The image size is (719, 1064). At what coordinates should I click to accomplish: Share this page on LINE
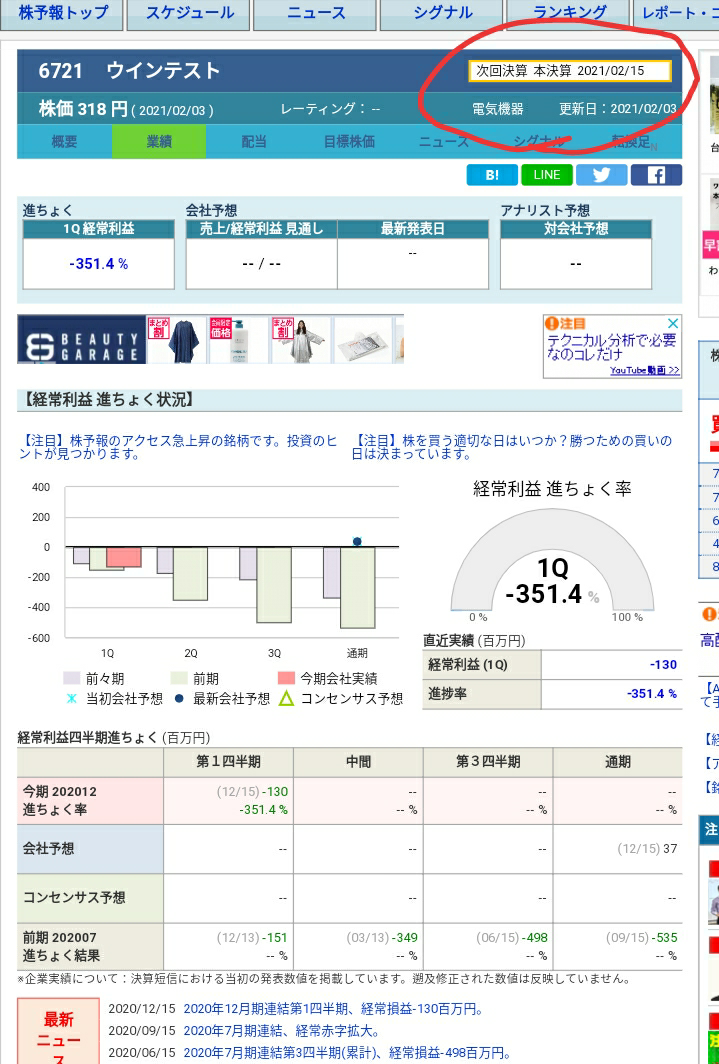pos(547,175)
